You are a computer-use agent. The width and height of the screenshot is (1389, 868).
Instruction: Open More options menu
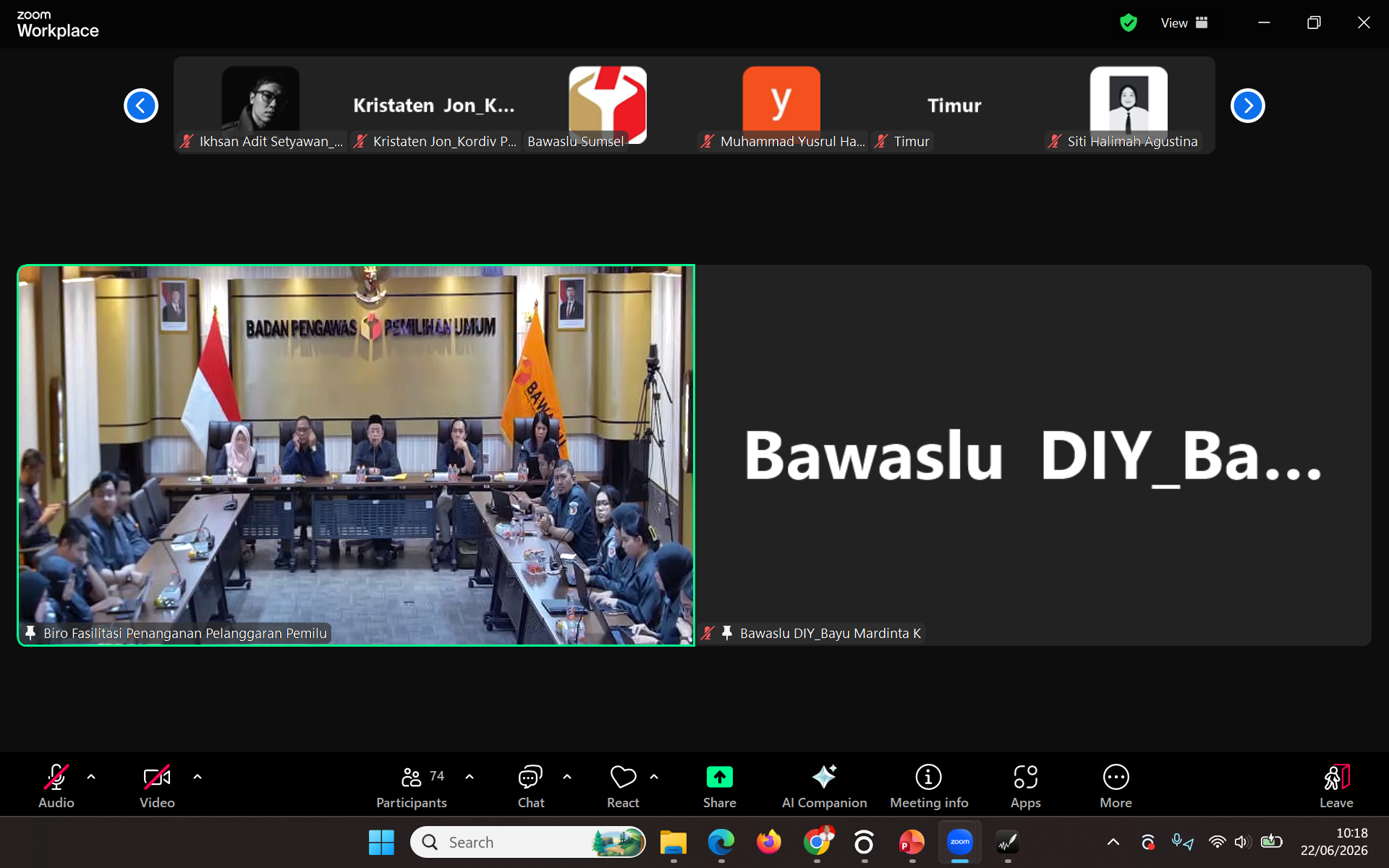pos(1116,786)
